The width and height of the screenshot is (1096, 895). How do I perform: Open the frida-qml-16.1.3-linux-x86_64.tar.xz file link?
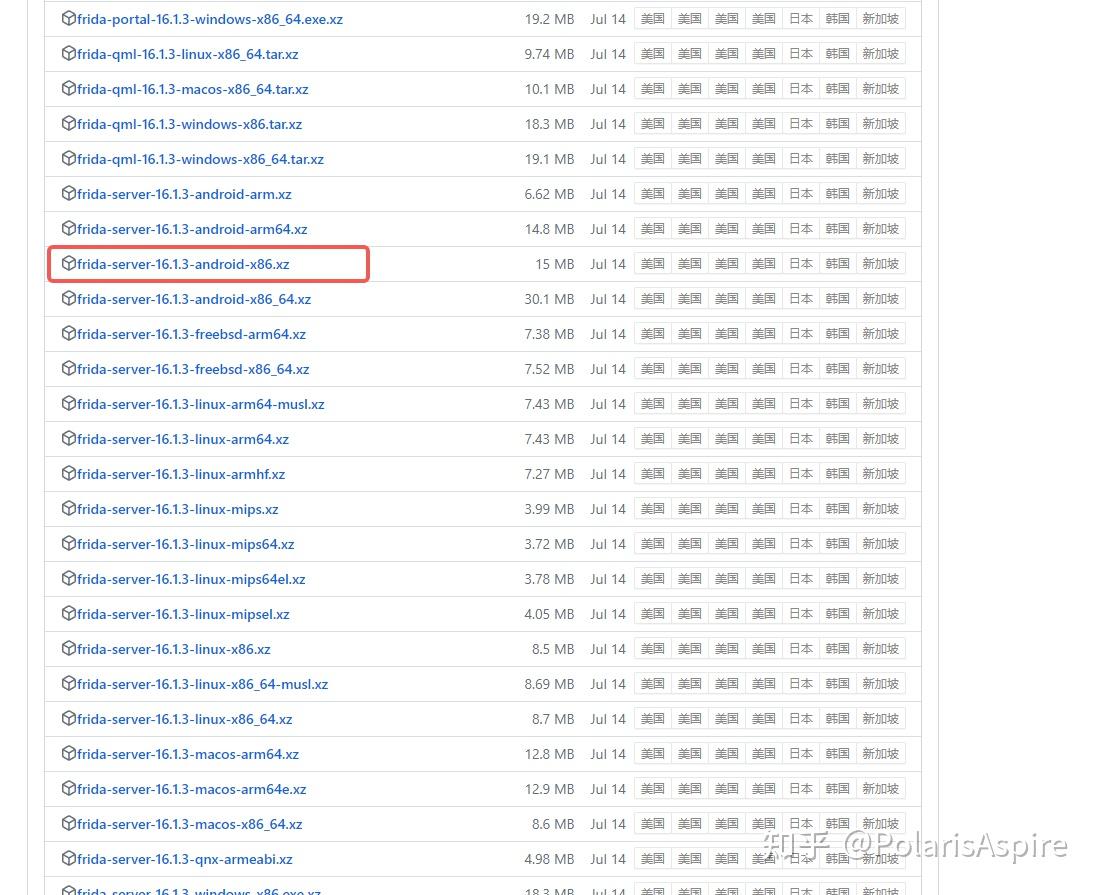pos(187,55)
